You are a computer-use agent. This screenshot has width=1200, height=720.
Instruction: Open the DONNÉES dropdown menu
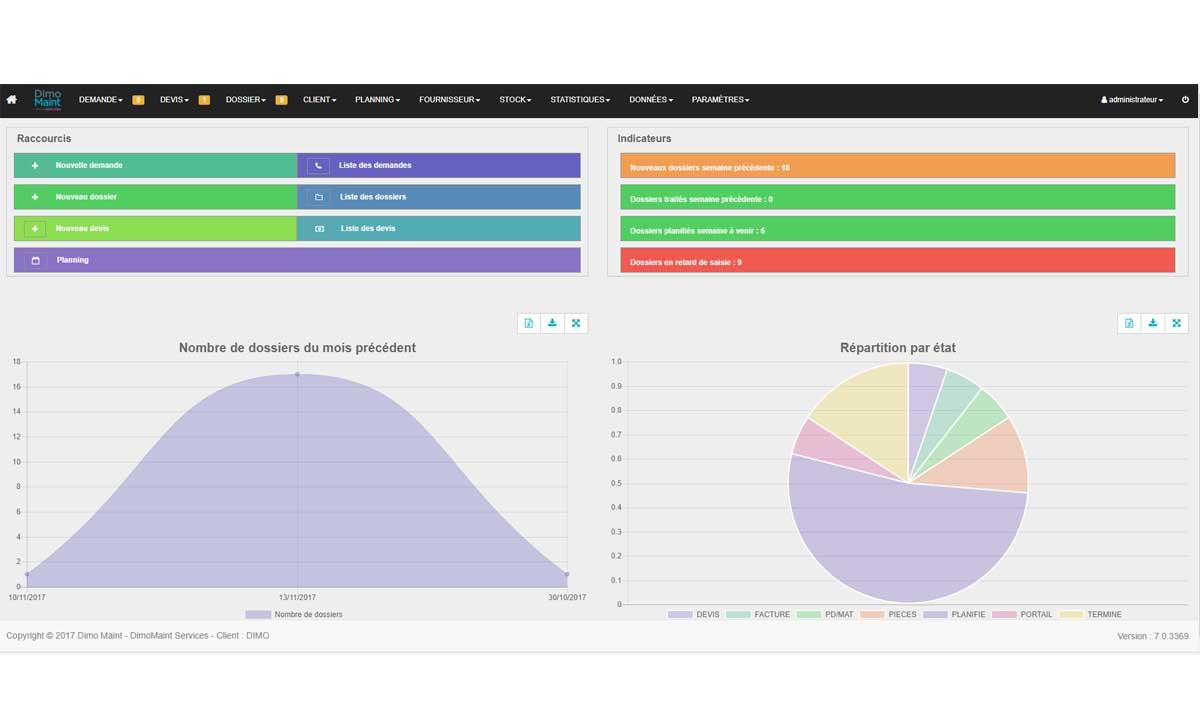(x=651, y=100)
